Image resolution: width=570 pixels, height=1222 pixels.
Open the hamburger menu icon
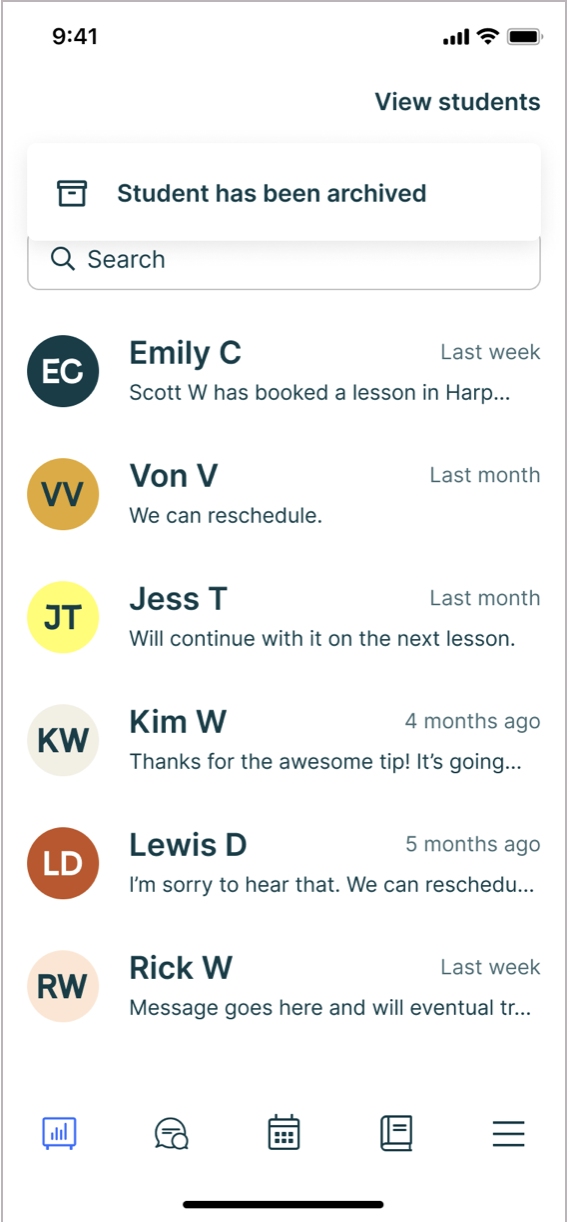[508, 1133]
